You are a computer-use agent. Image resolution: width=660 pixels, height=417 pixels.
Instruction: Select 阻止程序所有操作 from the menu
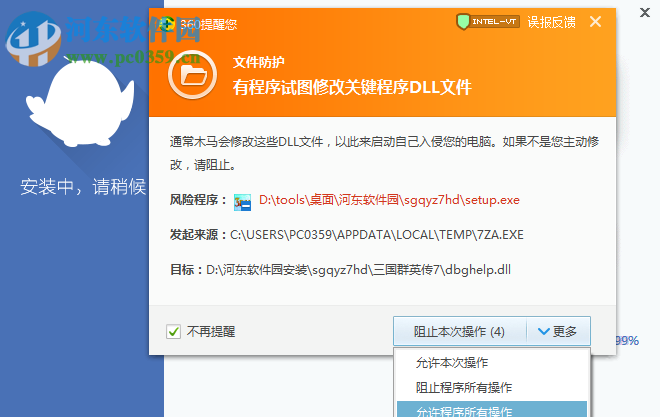[492, 387]
